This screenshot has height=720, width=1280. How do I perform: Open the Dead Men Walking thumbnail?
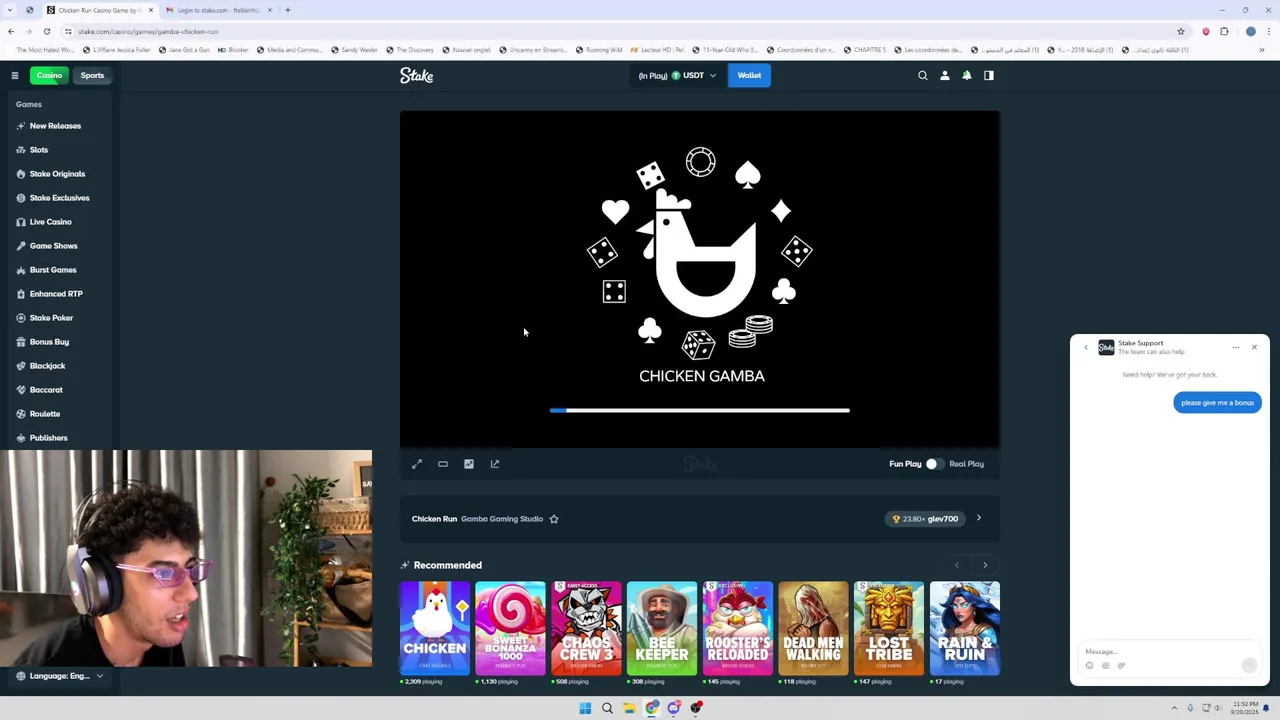(x=813, y=628)
